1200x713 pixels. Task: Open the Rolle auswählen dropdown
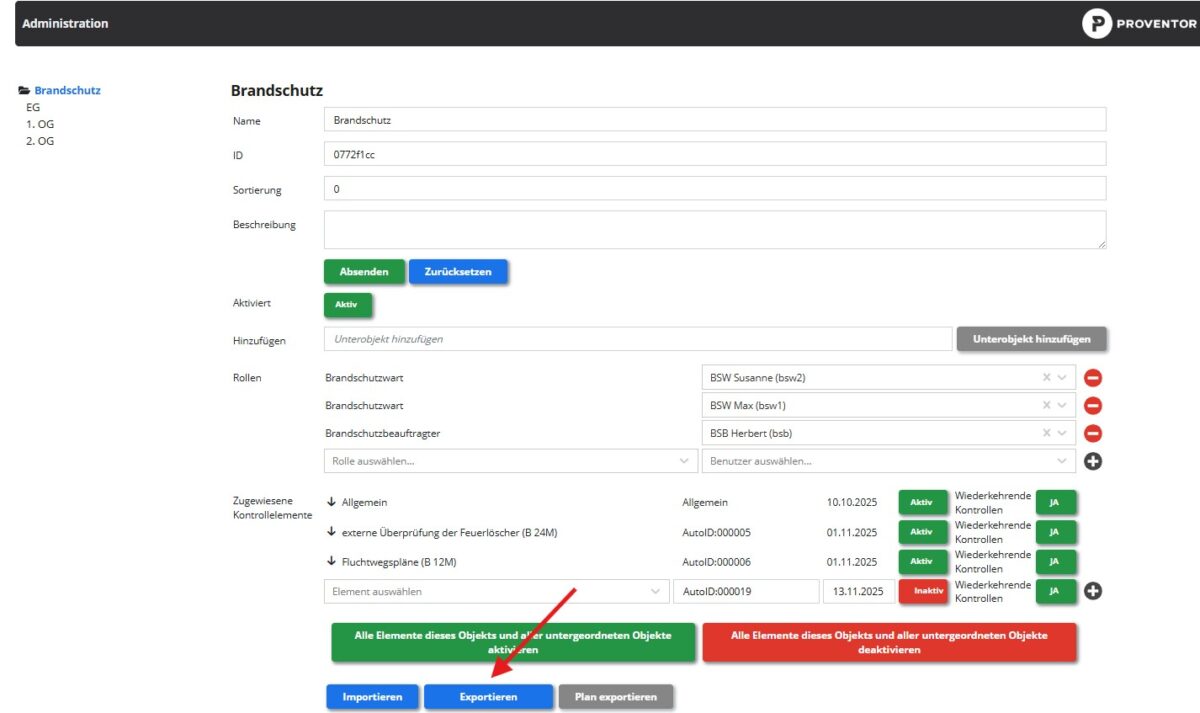pos(510,461)
